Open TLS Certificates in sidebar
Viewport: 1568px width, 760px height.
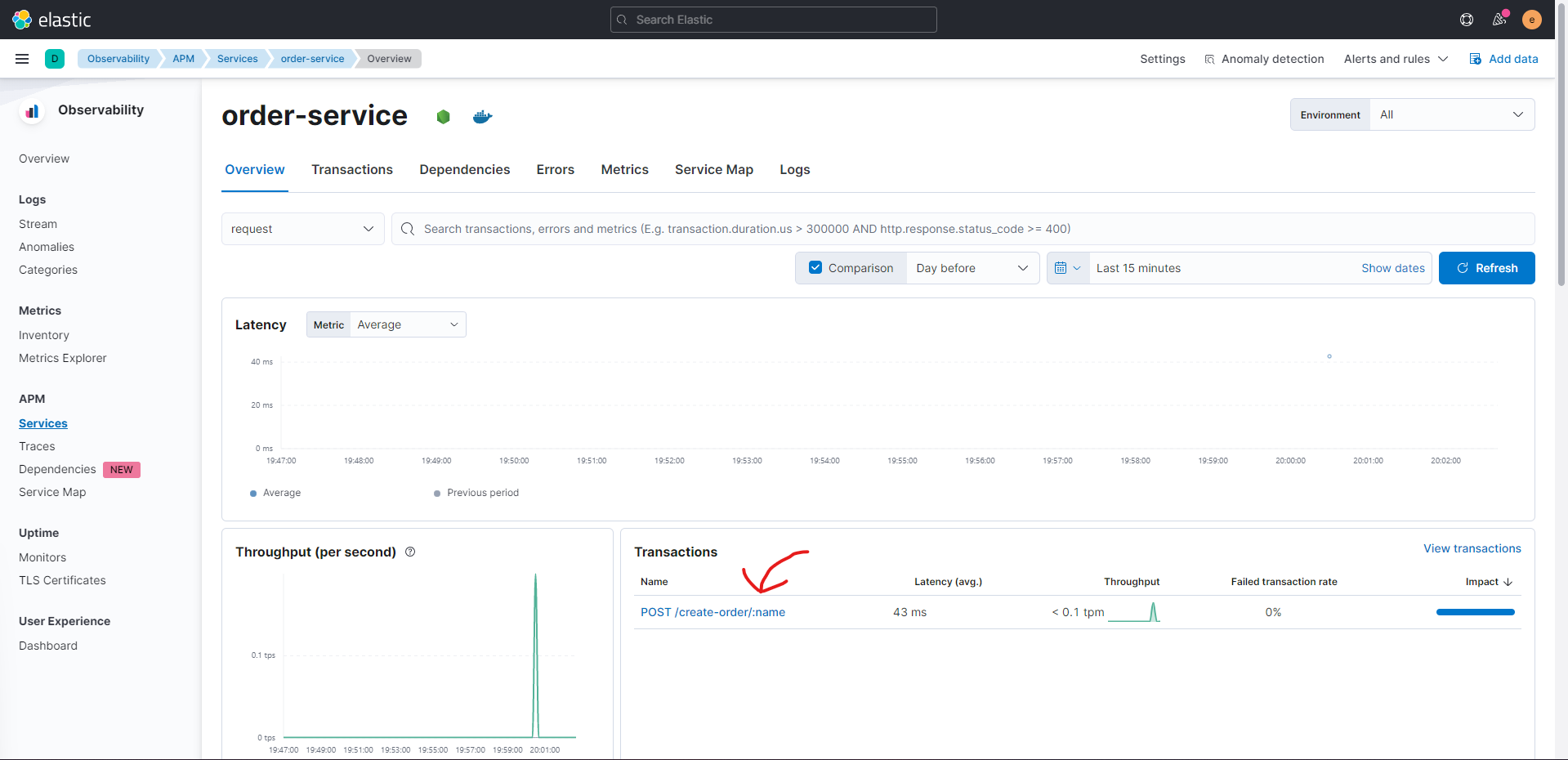tap(62, 580)
